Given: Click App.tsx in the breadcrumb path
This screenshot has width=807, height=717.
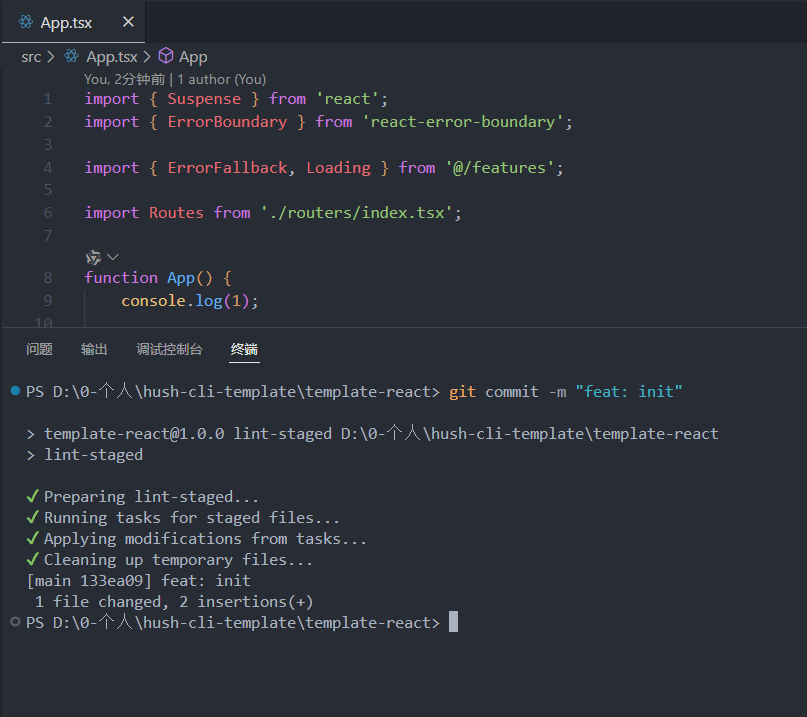Looking at the screenshot, I should pos(112,57).
